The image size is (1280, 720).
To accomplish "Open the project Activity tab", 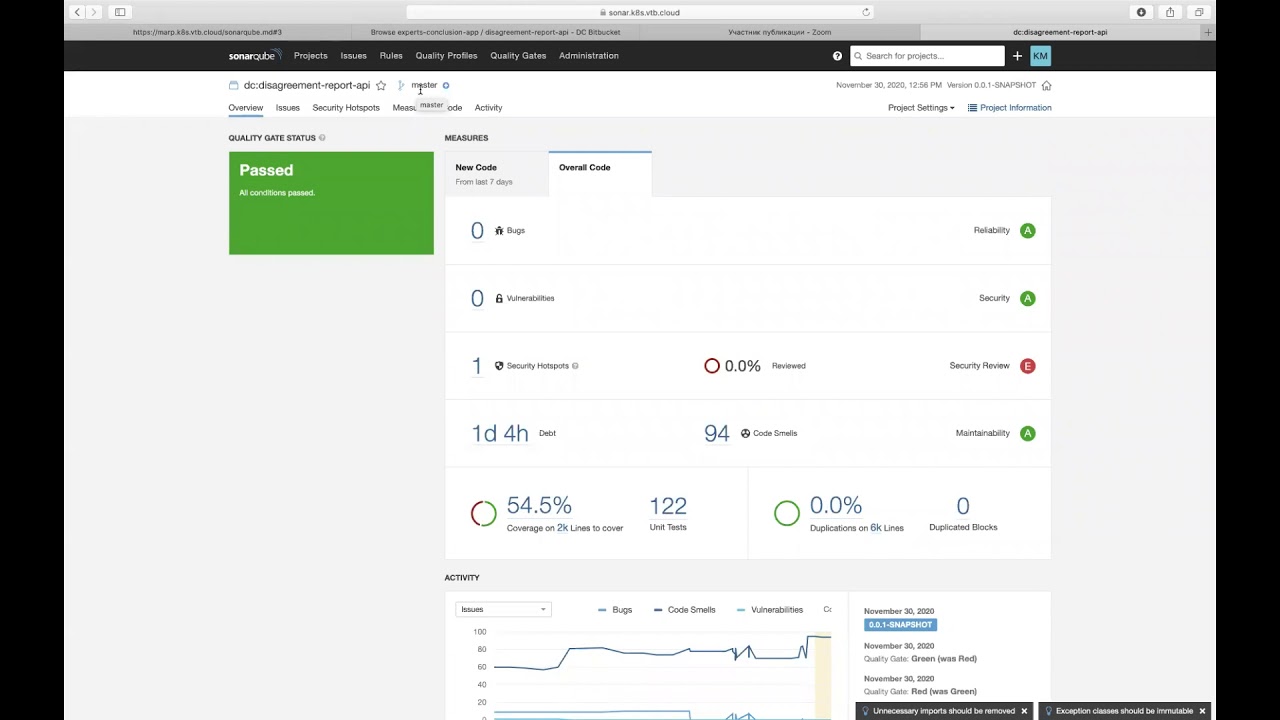I will 488,108.
